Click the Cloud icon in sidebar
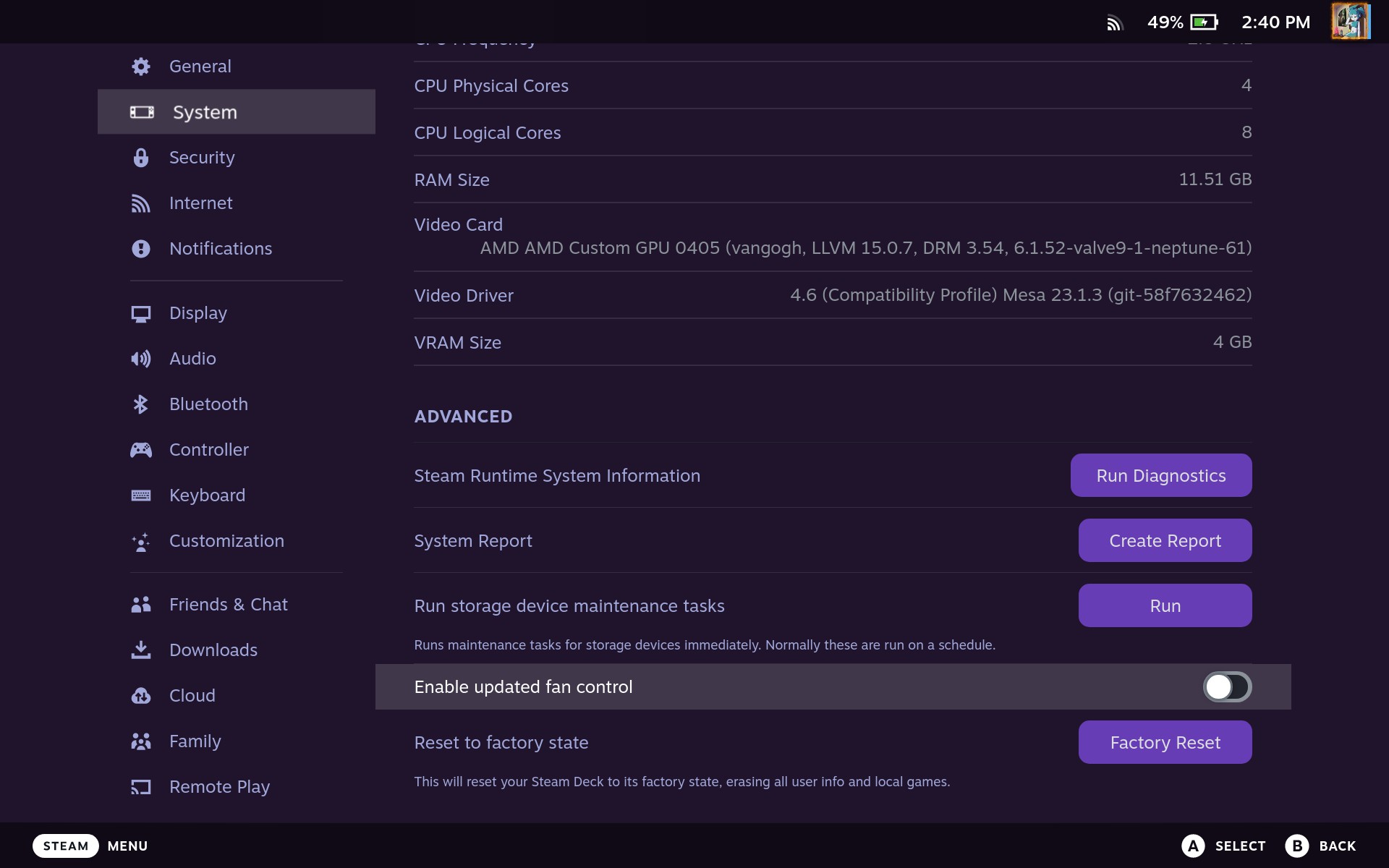The height and width of the screenshot is (868, 1389). pos(141,696)
